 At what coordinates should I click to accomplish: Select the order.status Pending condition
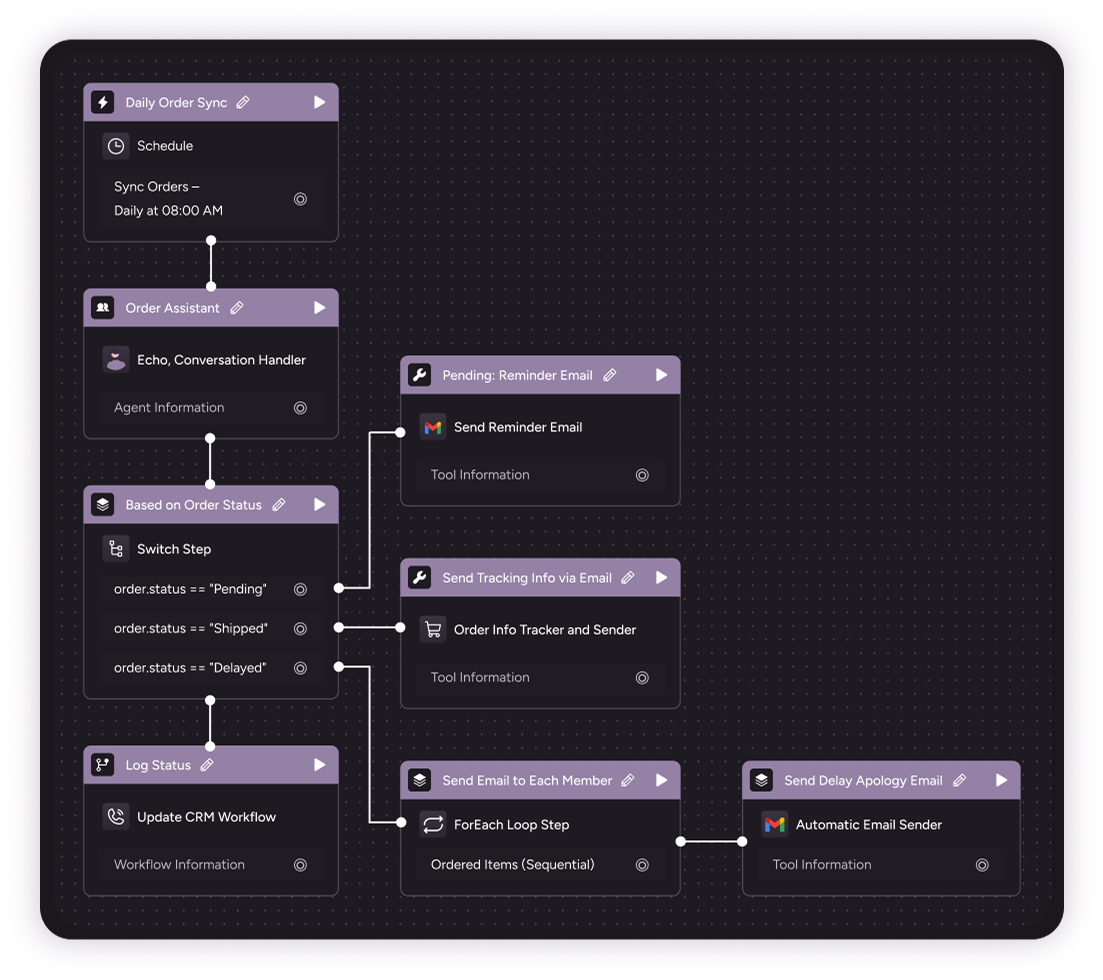point(190,589)
